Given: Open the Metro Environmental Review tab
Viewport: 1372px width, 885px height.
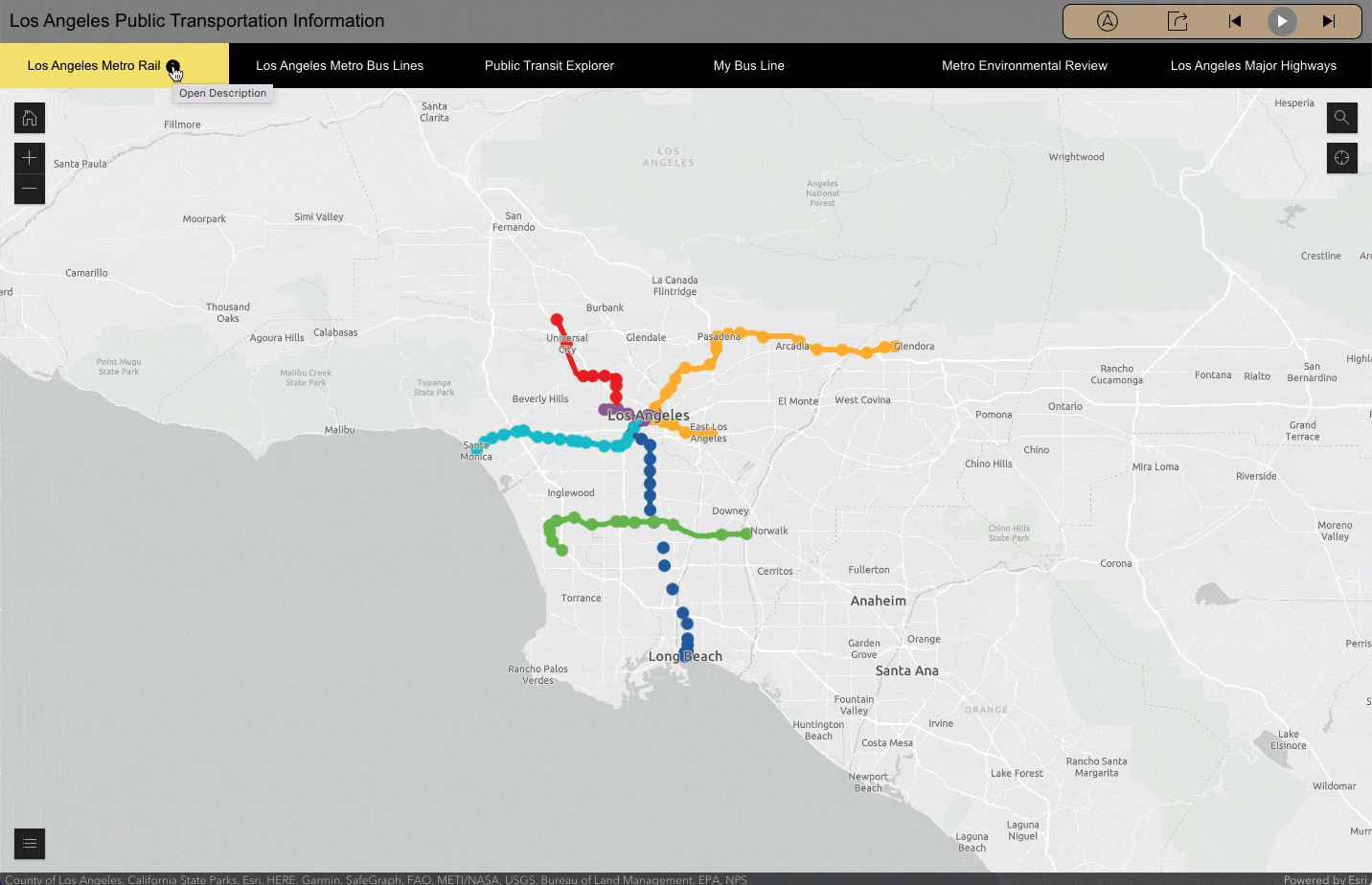Looking at the screenshot, I should coord(1024,66).
